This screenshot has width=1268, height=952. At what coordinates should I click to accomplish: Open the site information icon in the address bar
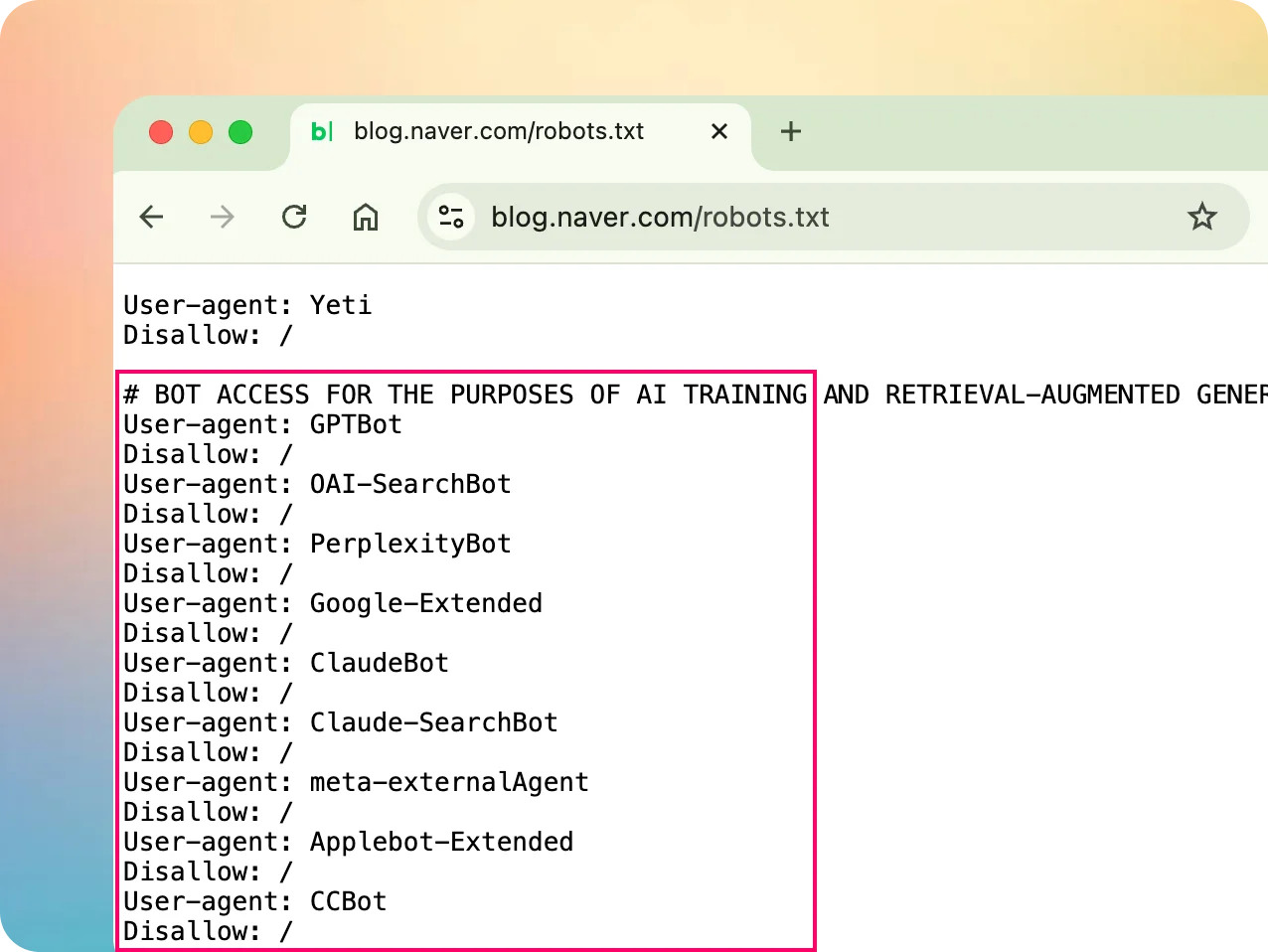pyautogui.click(x=451, y=217)
